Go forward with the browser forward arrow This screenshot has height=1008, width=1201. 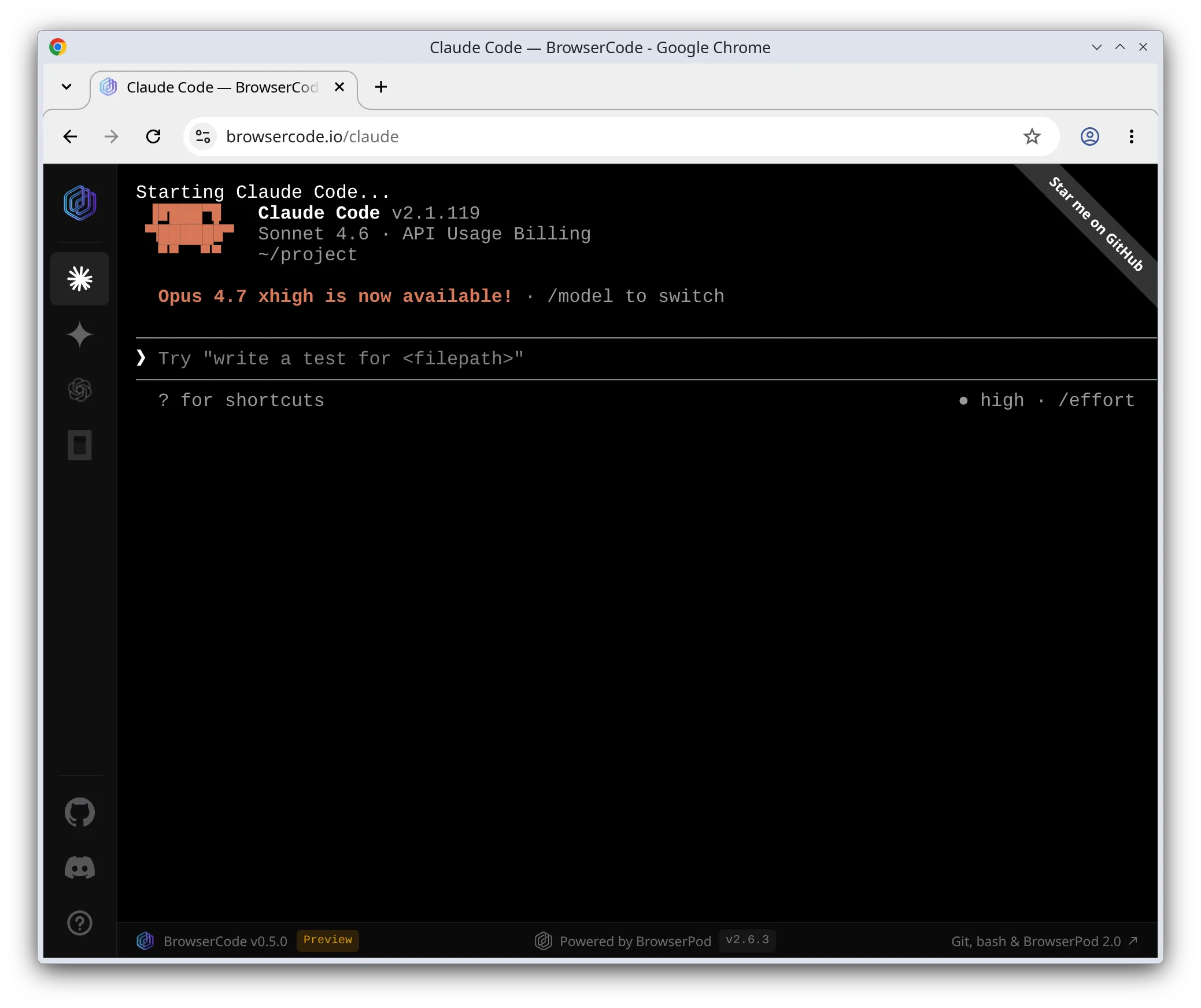(x=112, y=136)
